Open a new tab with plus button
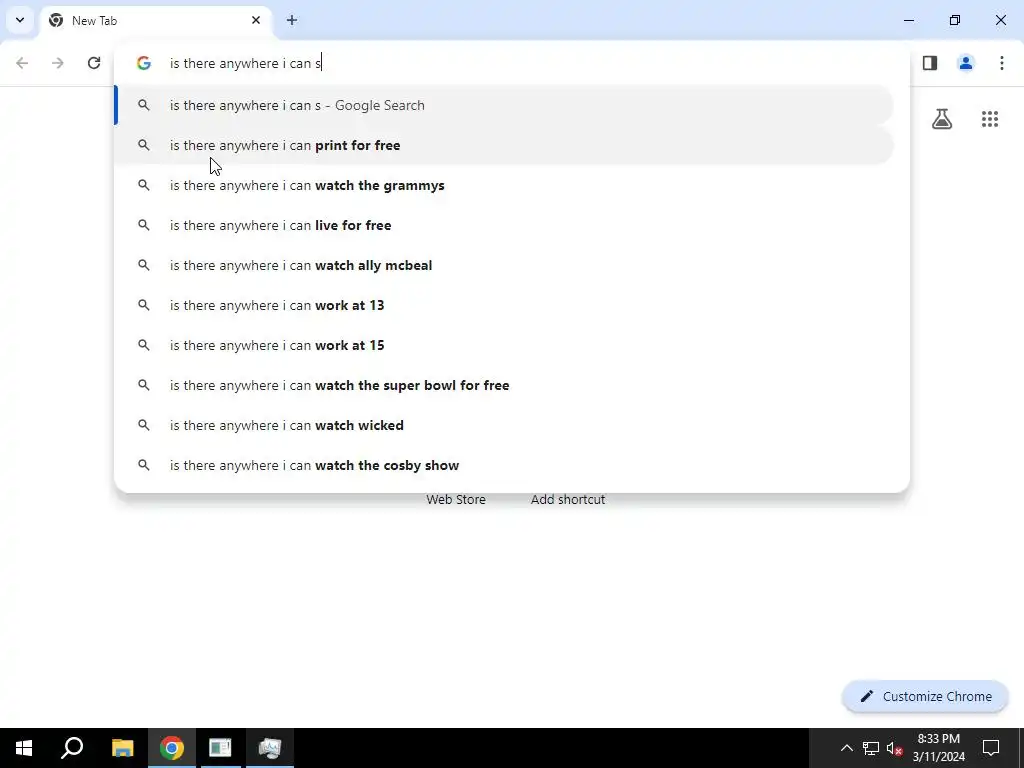 tap(292, 20)
